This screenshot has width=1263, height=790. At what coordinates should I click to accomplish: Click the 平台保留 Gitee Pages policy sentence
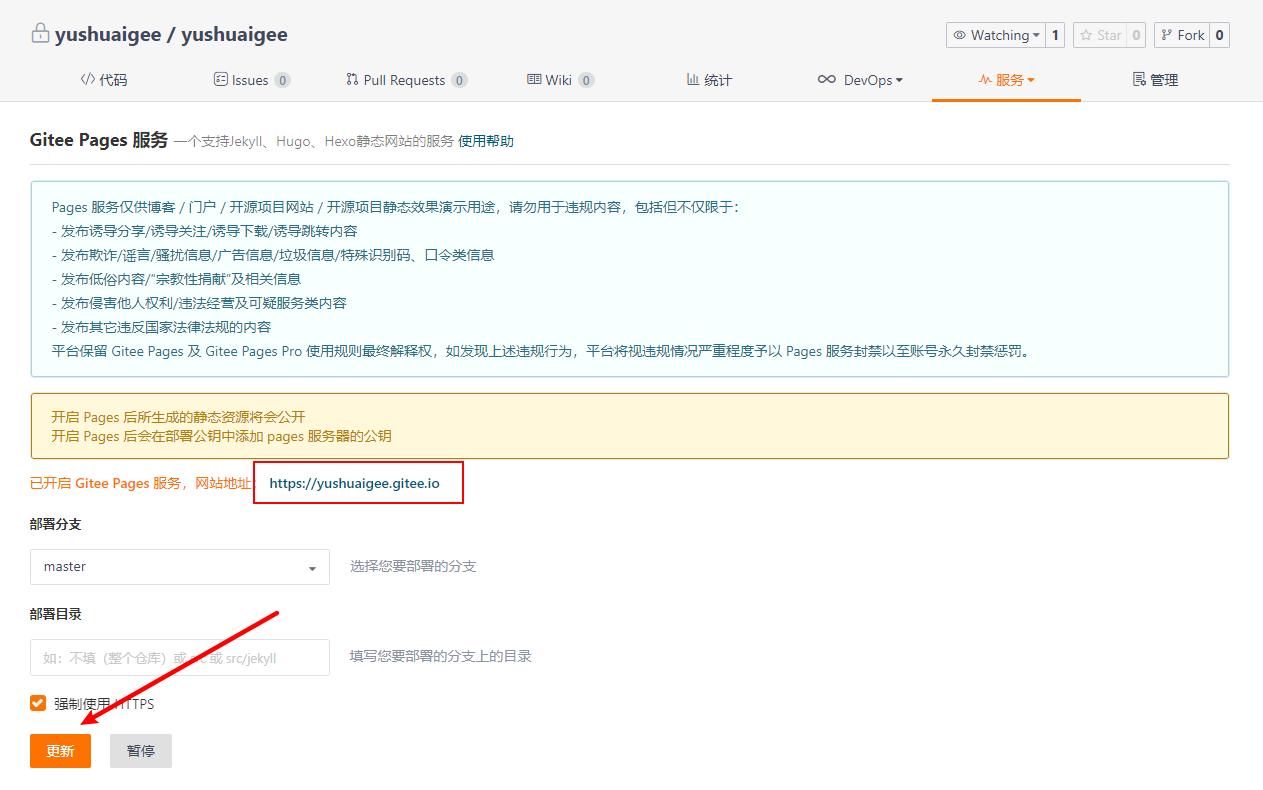(x=540, y=351)
